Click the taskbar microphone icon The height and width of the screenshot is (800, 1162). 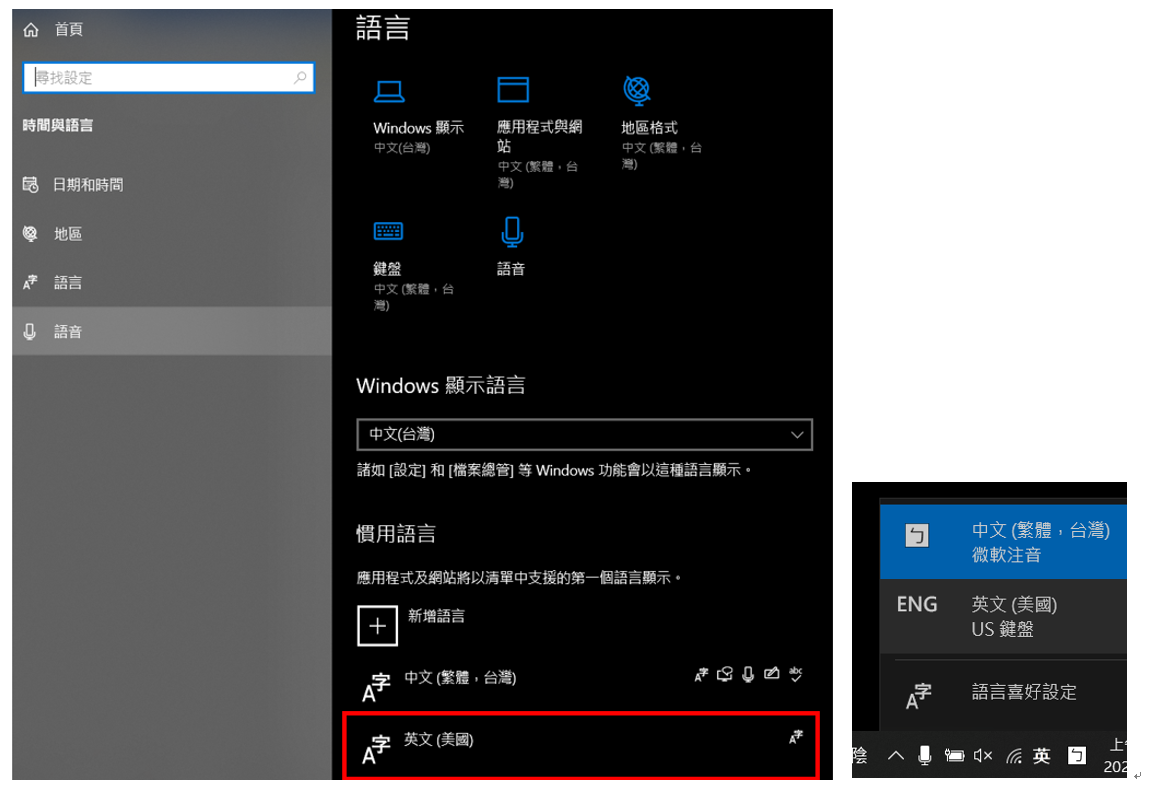[x=925, y=756]
